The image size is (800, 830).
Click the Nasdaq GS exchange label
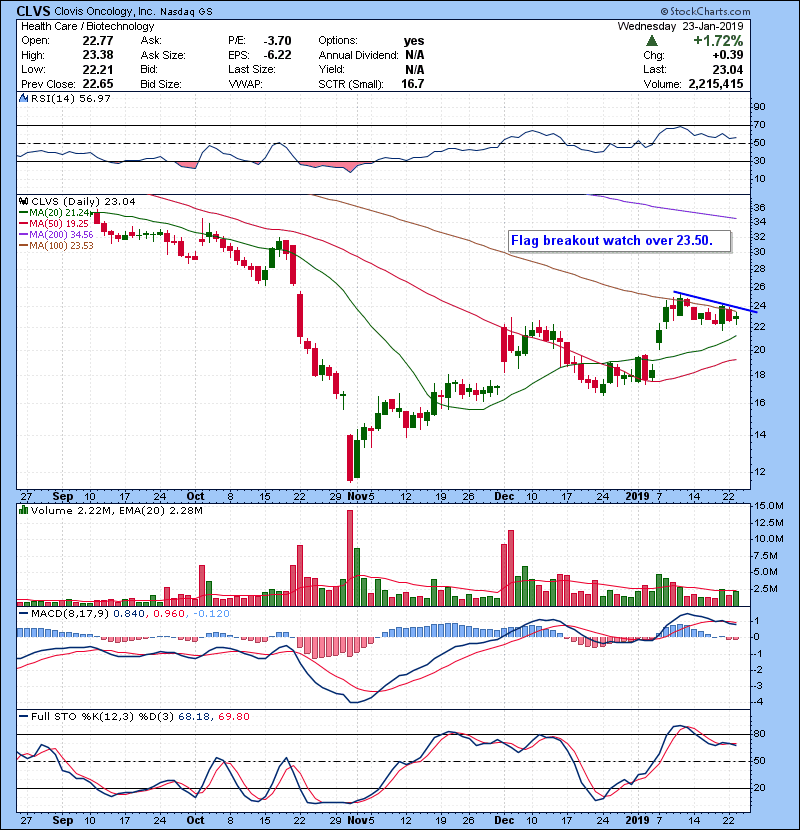point(186,12)
